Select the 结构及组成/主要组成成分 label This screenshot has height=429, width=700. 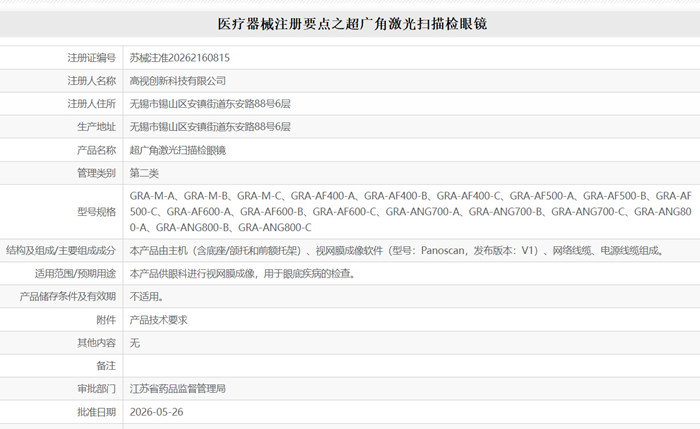pyautogui.click(x=61, y=250)
